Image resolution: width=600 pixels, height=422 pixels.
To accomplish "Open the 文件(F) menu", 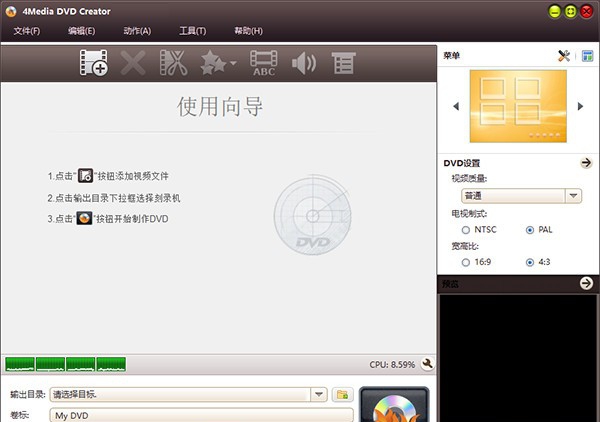I will pyautogui.click(x=27, y=31).
